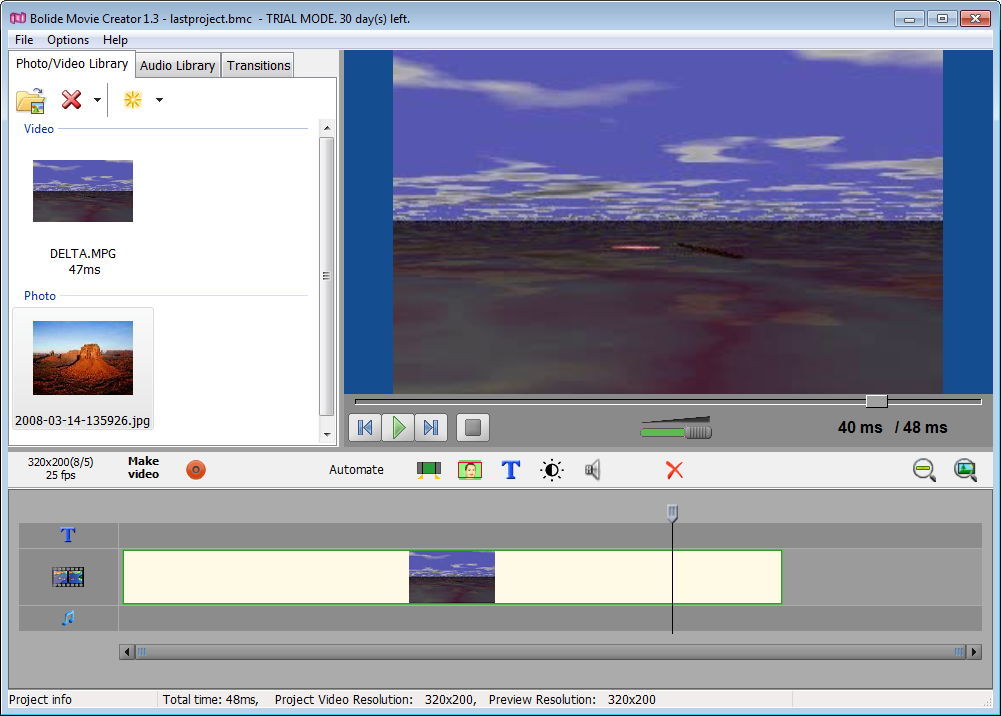
Task: Click the text track T icon
Action: coord(68,535)
